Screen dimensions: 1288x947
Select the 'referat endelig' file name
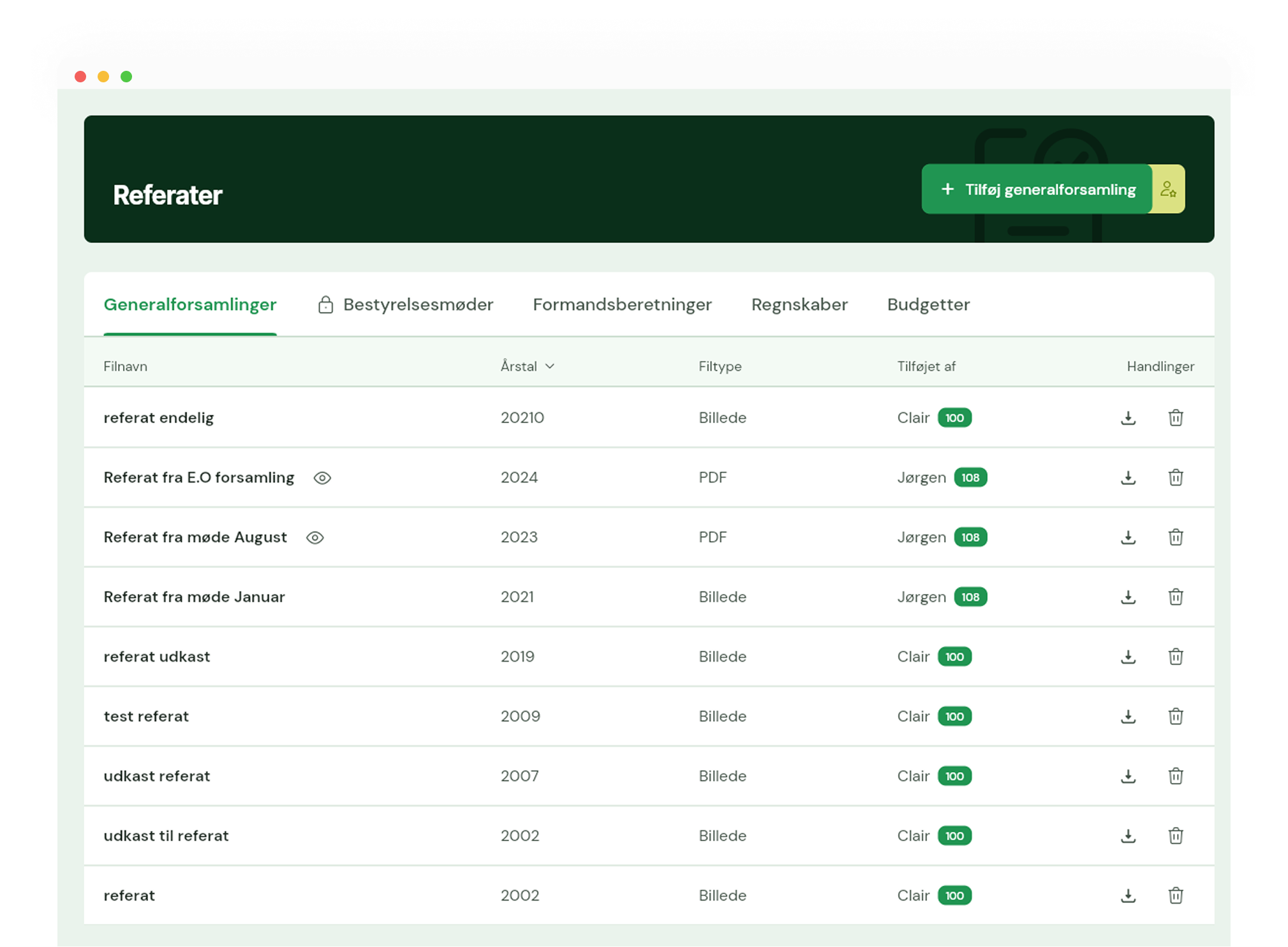[158, 418]
